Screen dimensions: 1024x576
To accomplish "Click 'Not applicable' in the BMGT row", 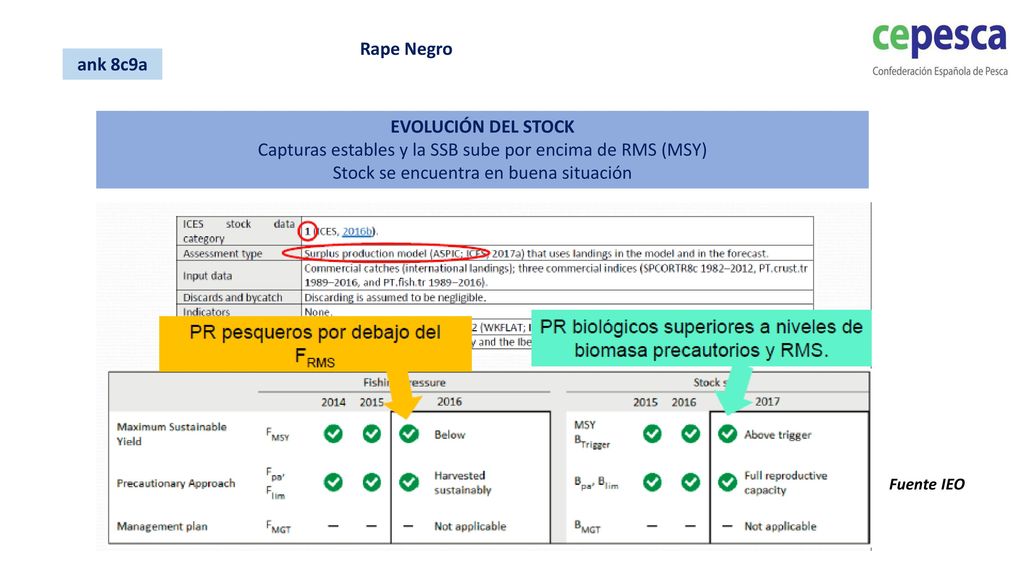I will point(780,526).
